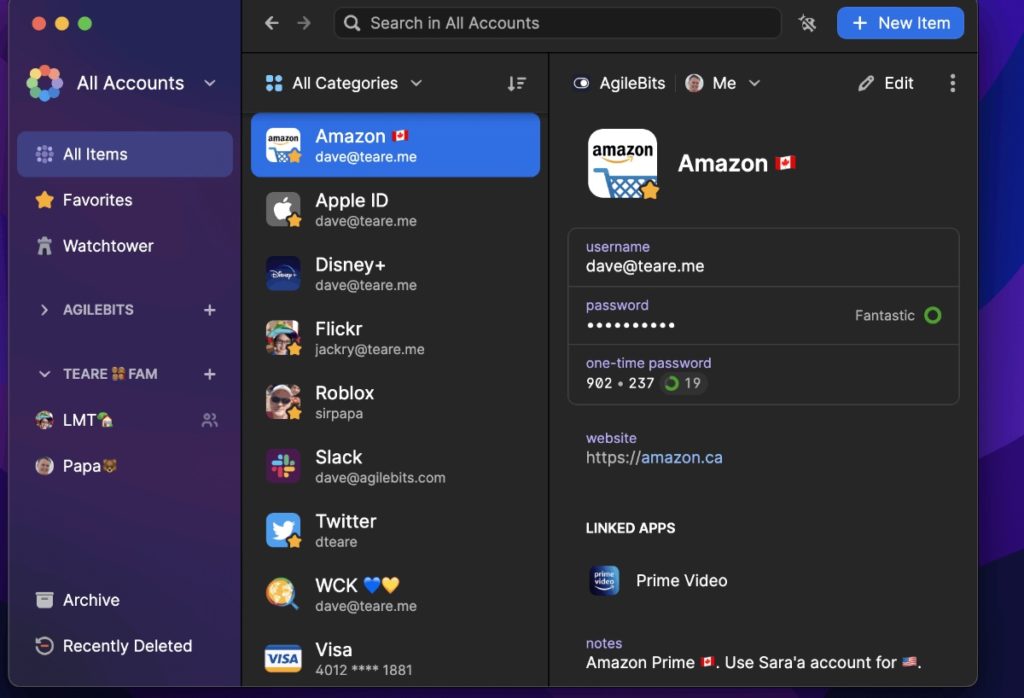
Task: Click the shared people icon beside LMT
Action: (x=210, y=421)
